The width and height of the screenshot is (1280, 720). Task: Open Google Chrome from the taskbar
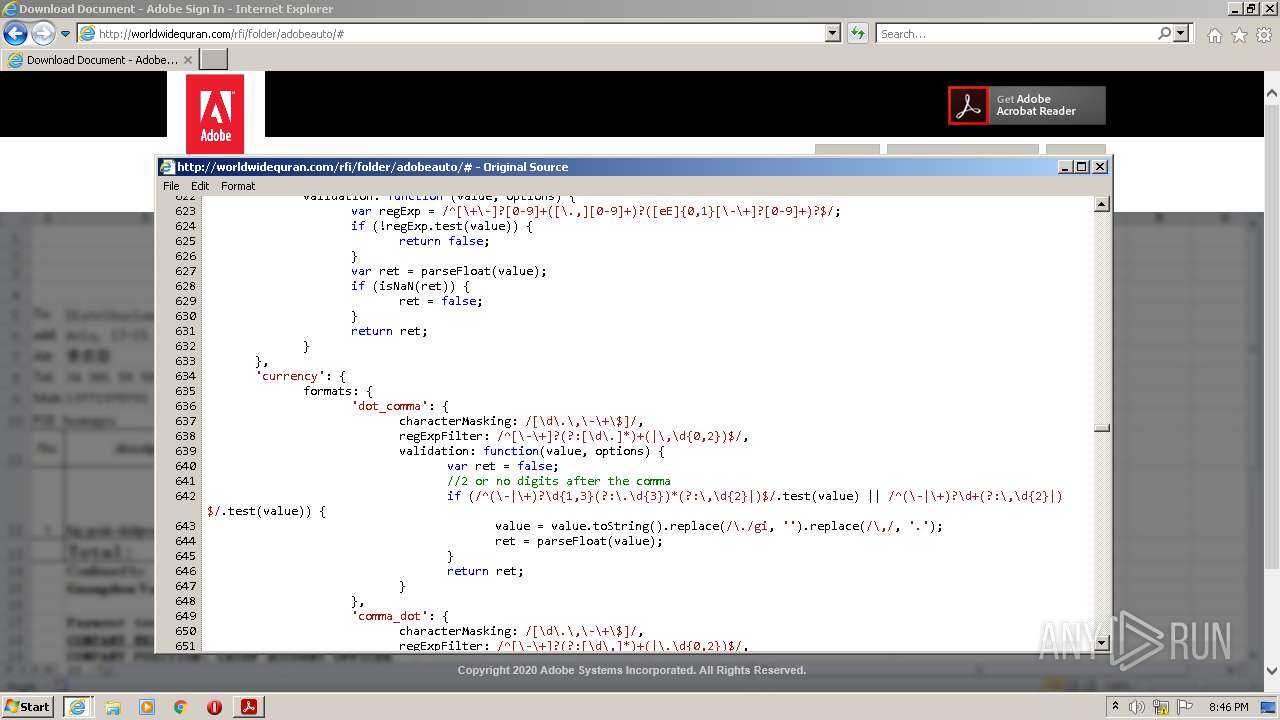[181, 707]
